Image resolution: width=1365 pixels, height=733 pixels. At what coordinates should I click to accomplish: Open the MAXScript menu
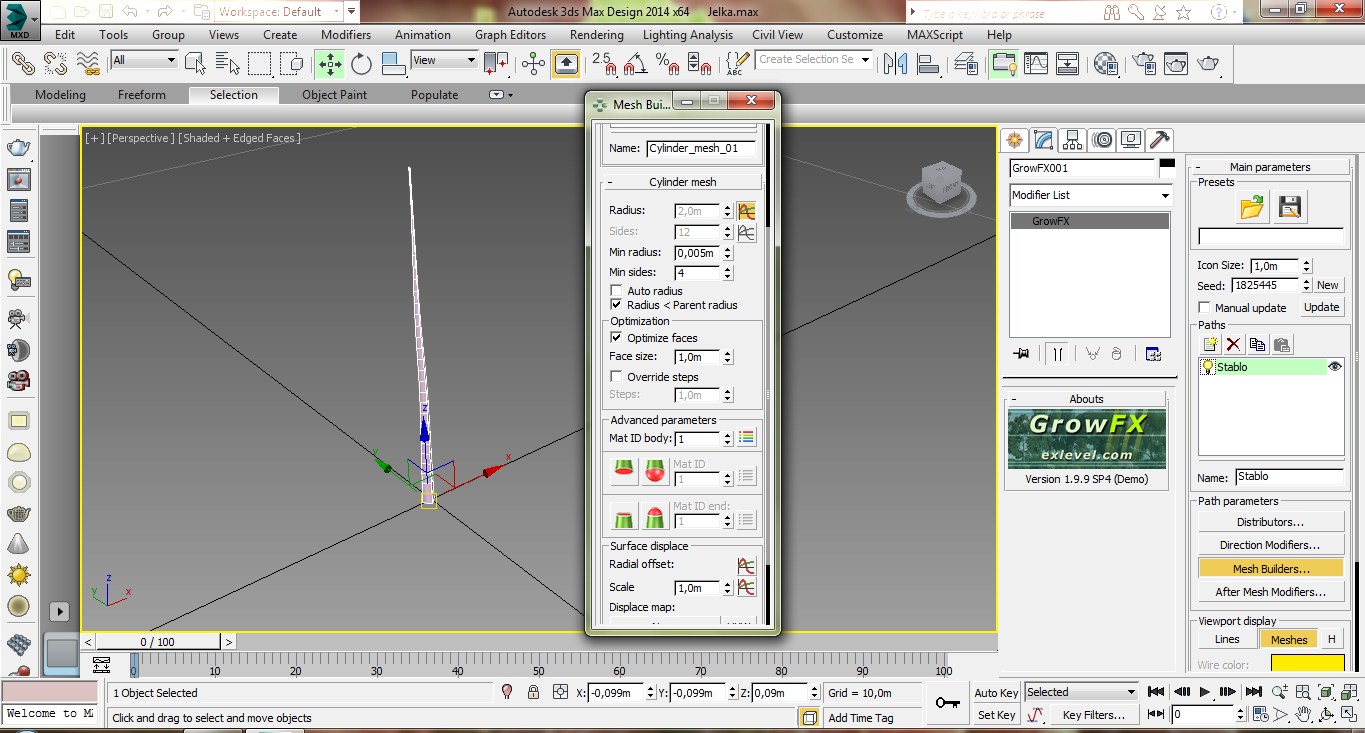click(935, 34)
